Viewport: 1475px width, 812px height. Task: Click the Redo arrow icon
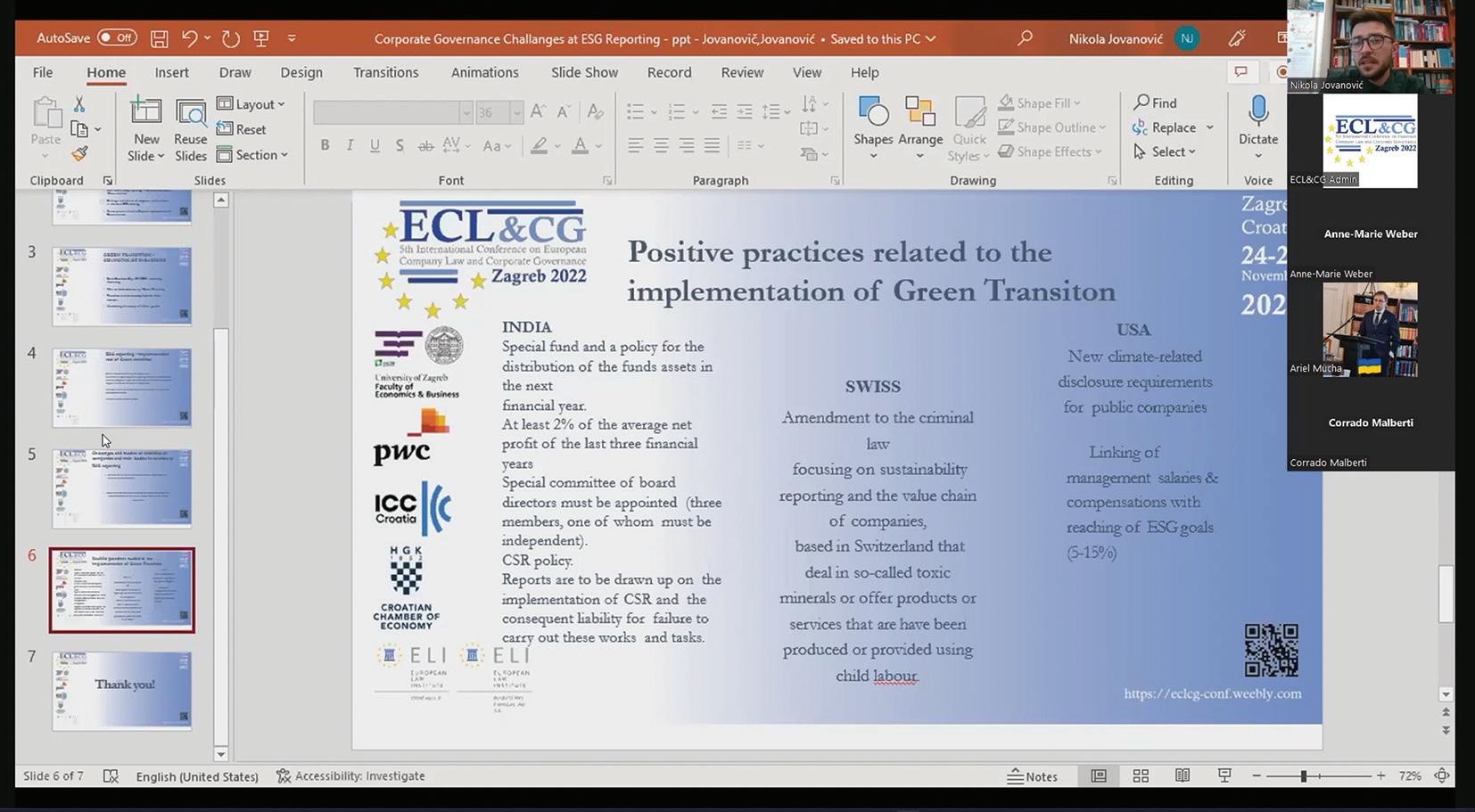(231, 38)
